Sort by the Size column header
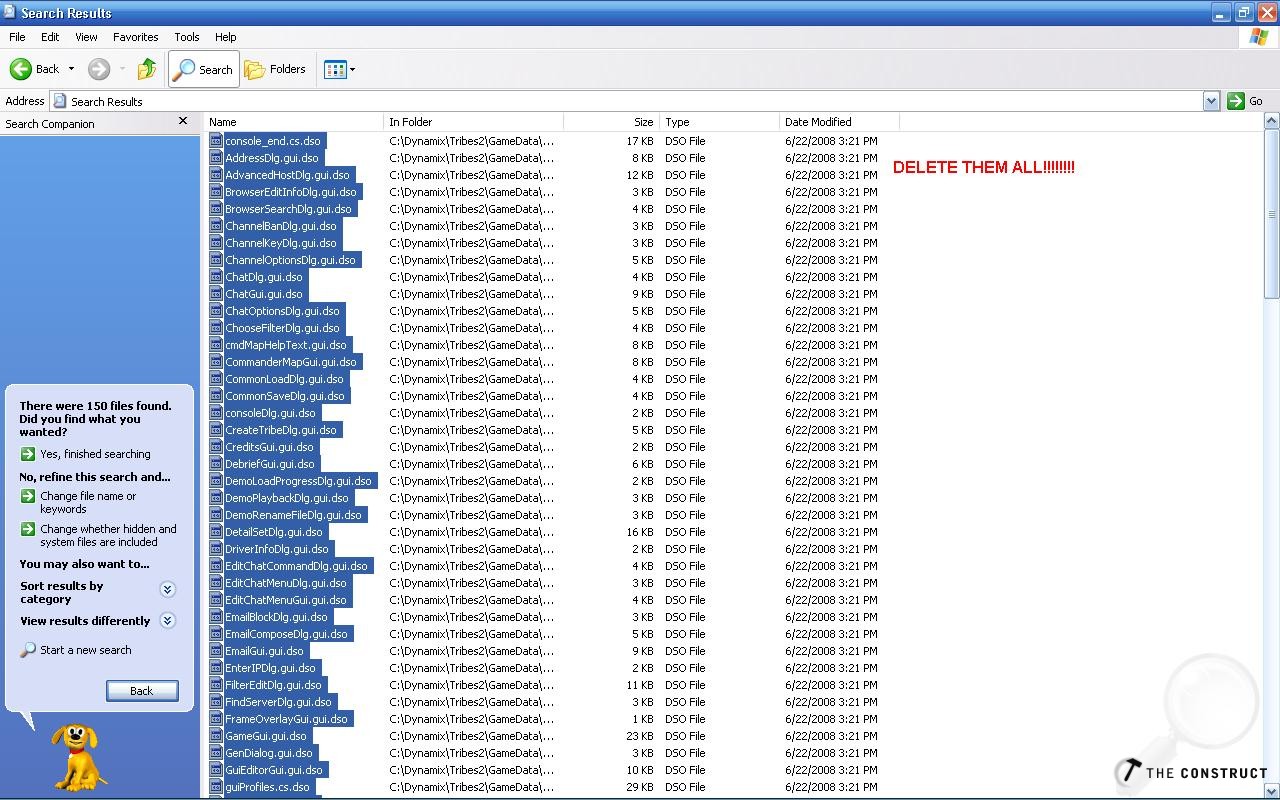This screenshot has width=1280, height=800. pos(611,122)
